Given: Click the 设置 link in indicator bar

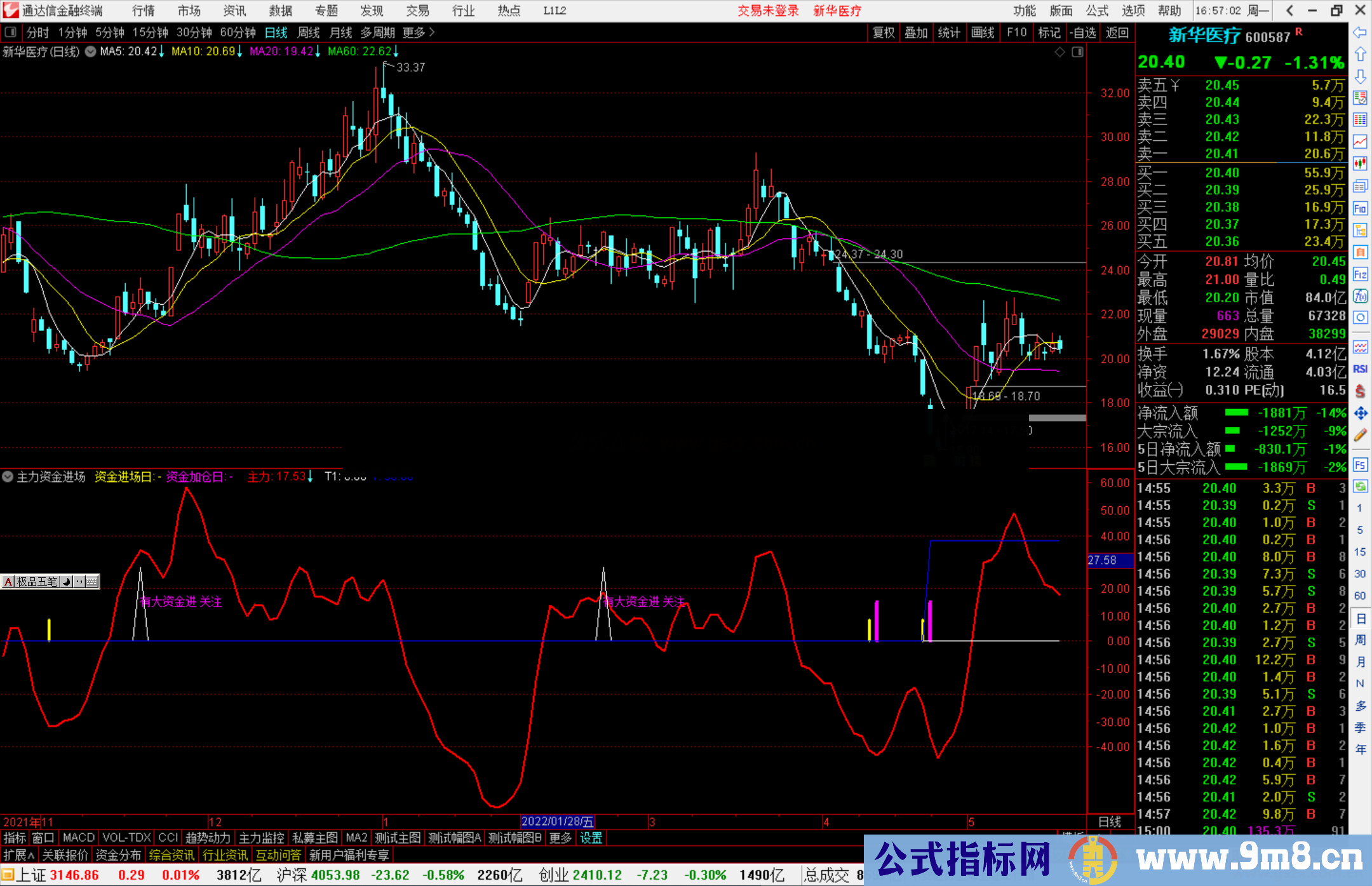Looking at the screenshot, I should coord(591,838).
